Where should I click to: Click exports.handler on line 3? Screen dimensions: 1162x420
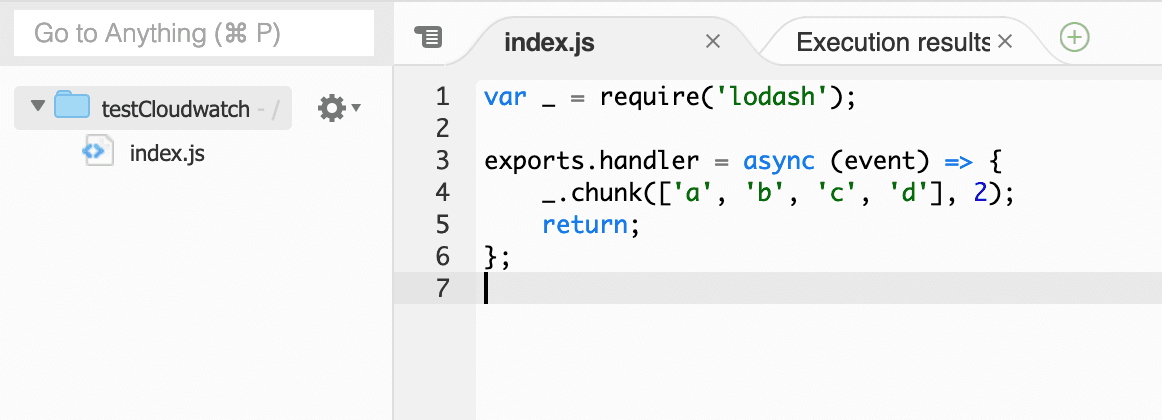tap(591, 161)
